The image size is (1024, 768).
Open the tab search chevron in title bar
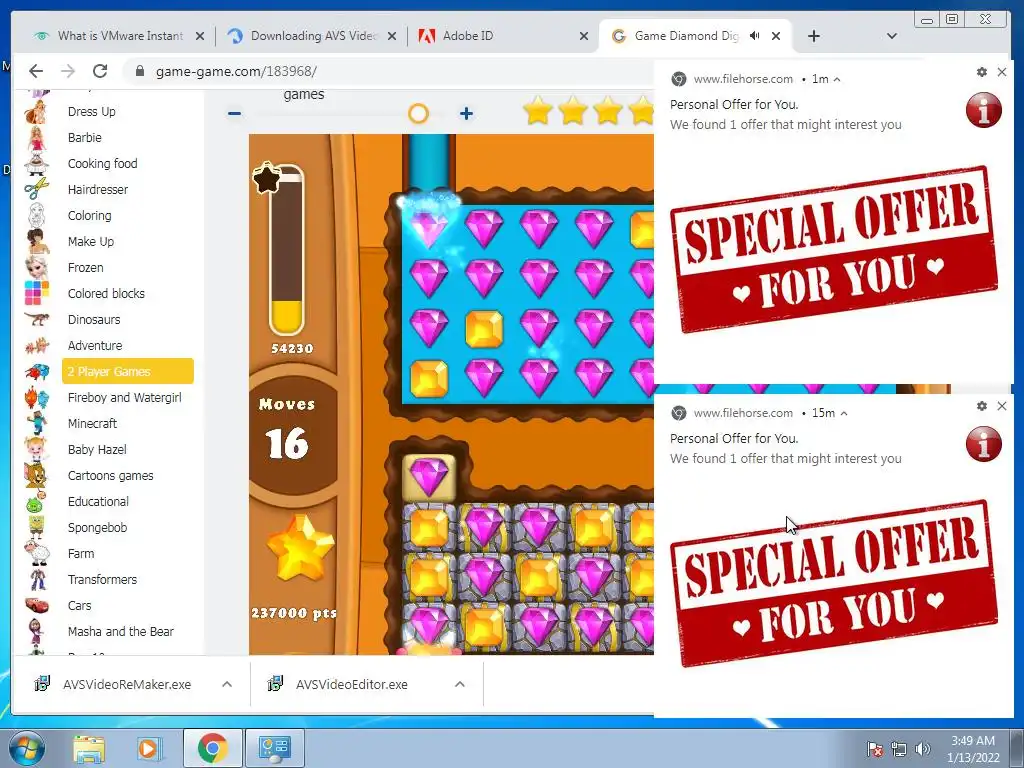coord(891,36)
